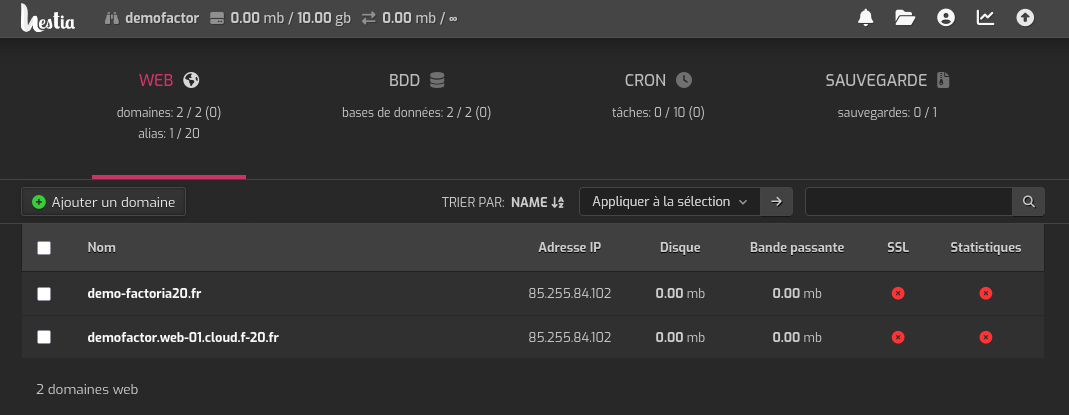Viewport: 1069px width, 415px height.
Task: Open the file manager folder icon
Action: point(905,18)
